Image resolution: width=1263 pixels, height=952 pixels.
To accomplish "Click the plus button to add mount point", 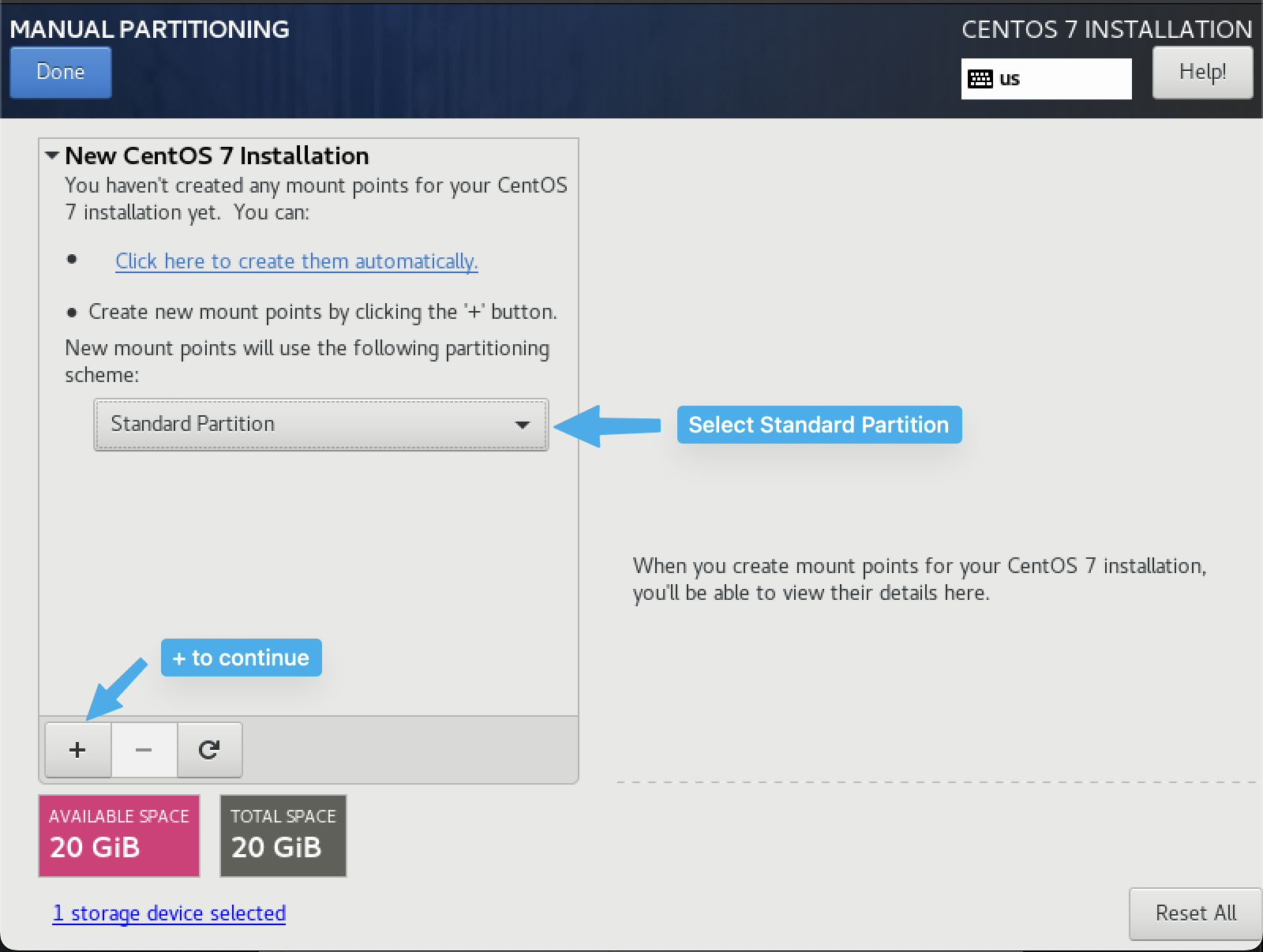I will click(77, 750).
